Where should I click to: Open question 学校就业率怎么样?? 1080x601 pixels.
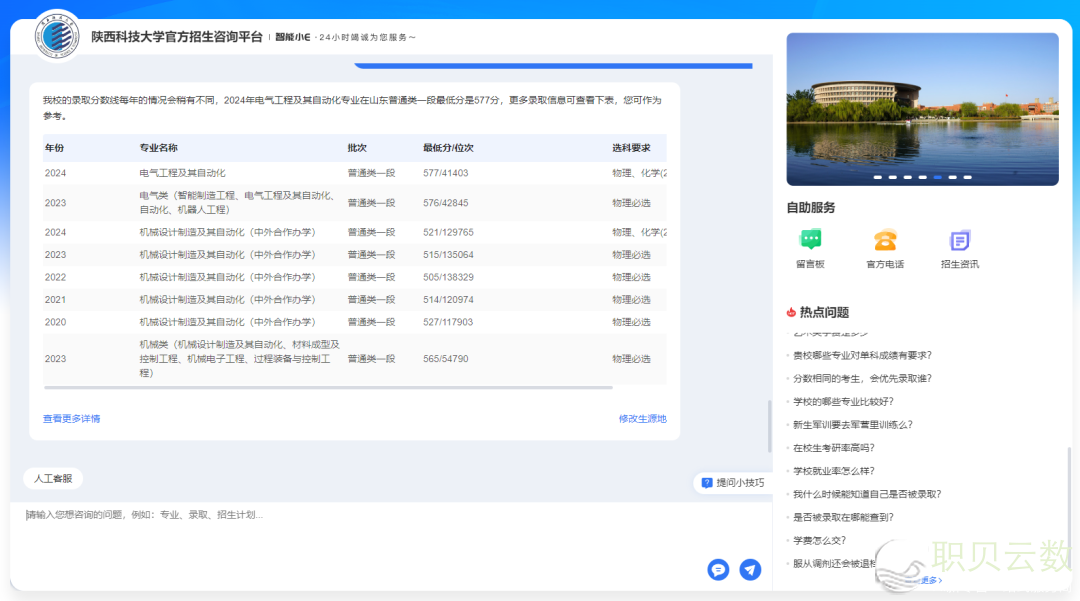(x=833, y=471)
